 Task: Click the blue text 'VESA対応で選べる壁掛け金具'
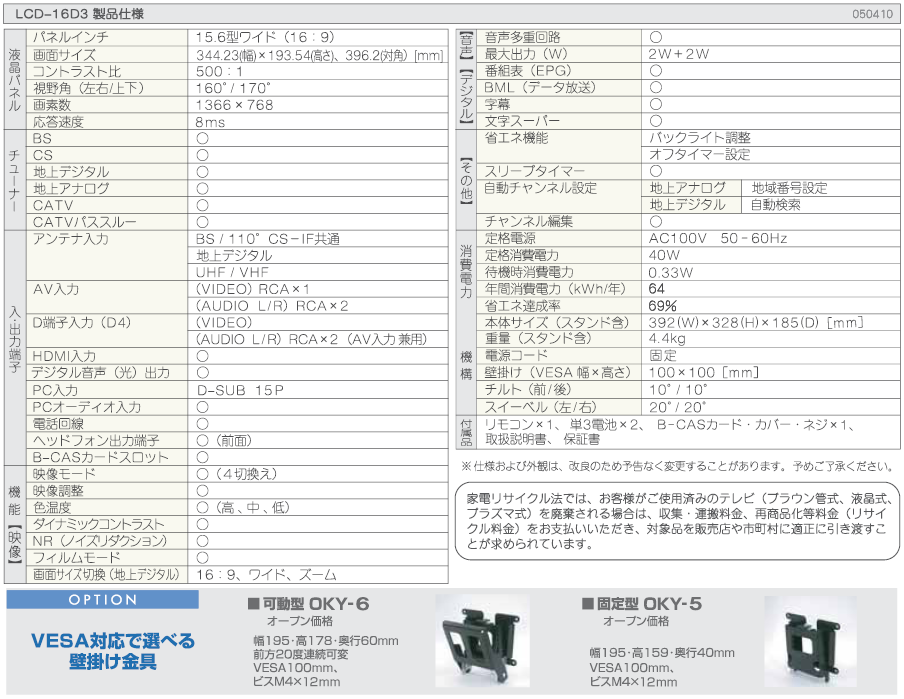tap(112, 651)
